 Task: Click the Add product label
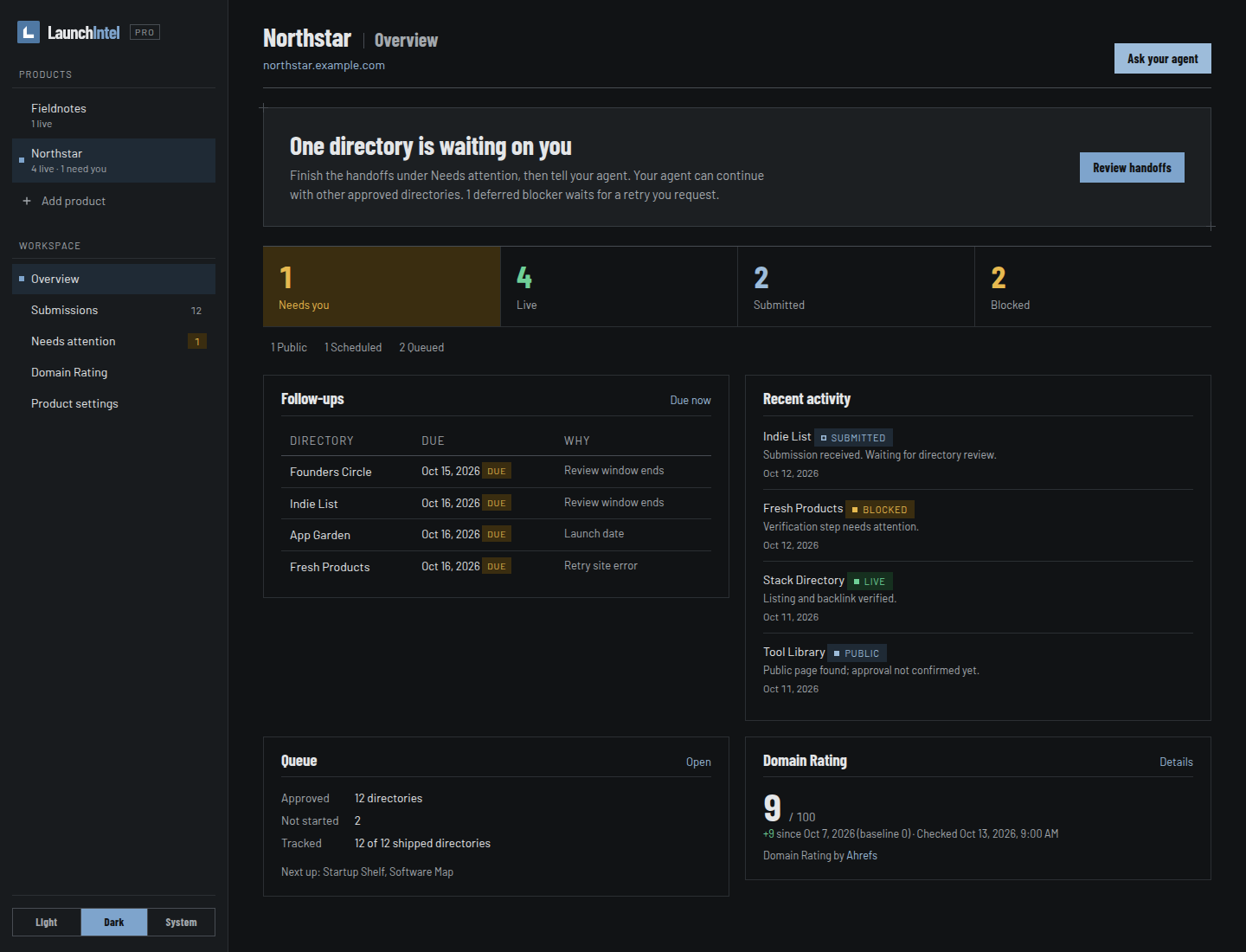click(x=74, y=201)
